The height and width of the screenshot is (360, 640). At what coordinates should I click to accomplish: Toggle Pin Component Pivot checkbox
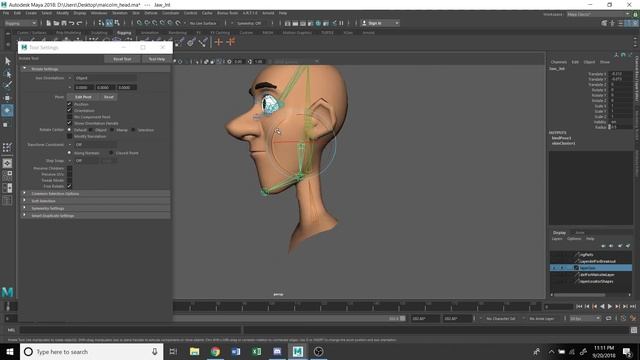pos(69,117)
